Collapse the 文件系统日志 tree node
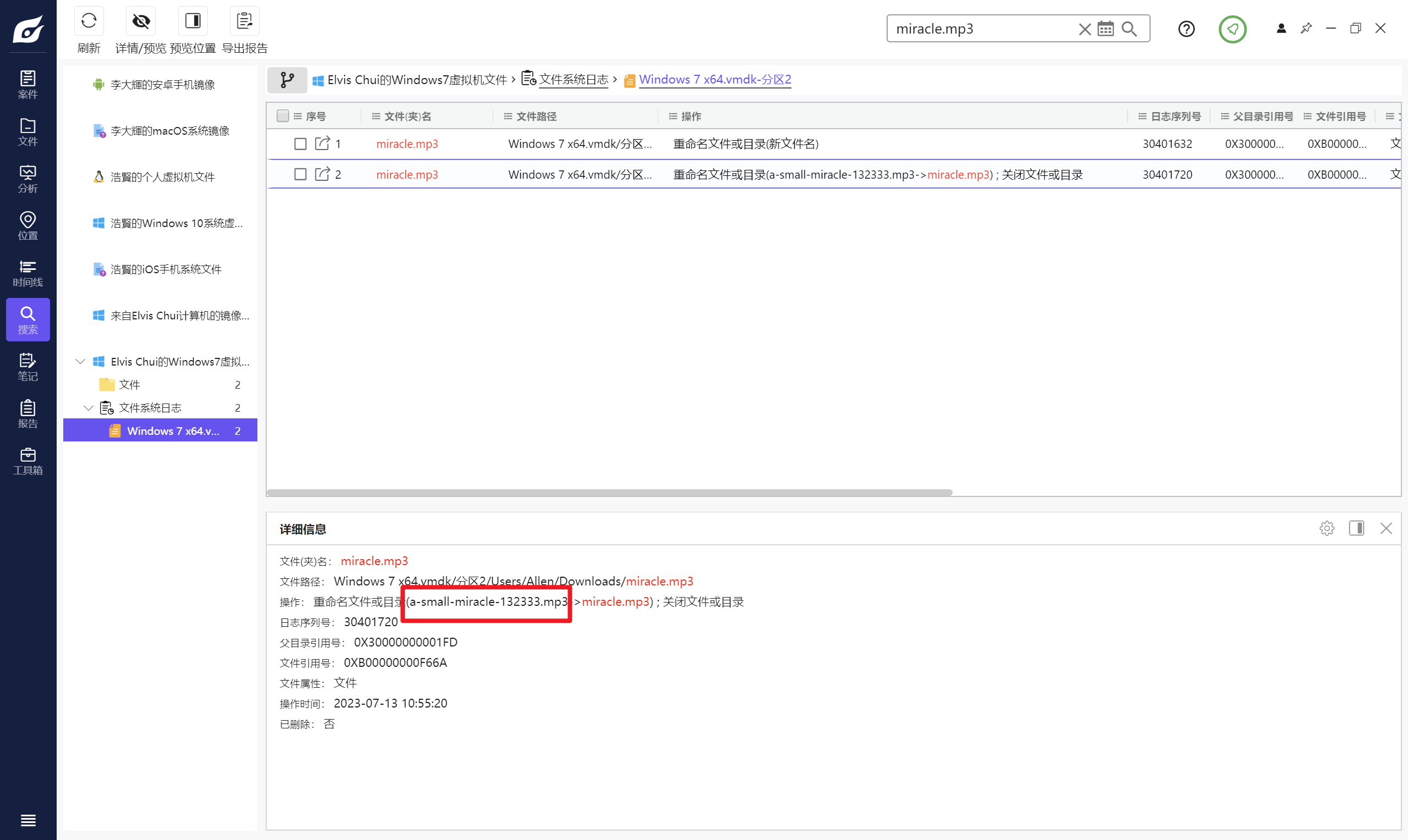 [89, 407]
